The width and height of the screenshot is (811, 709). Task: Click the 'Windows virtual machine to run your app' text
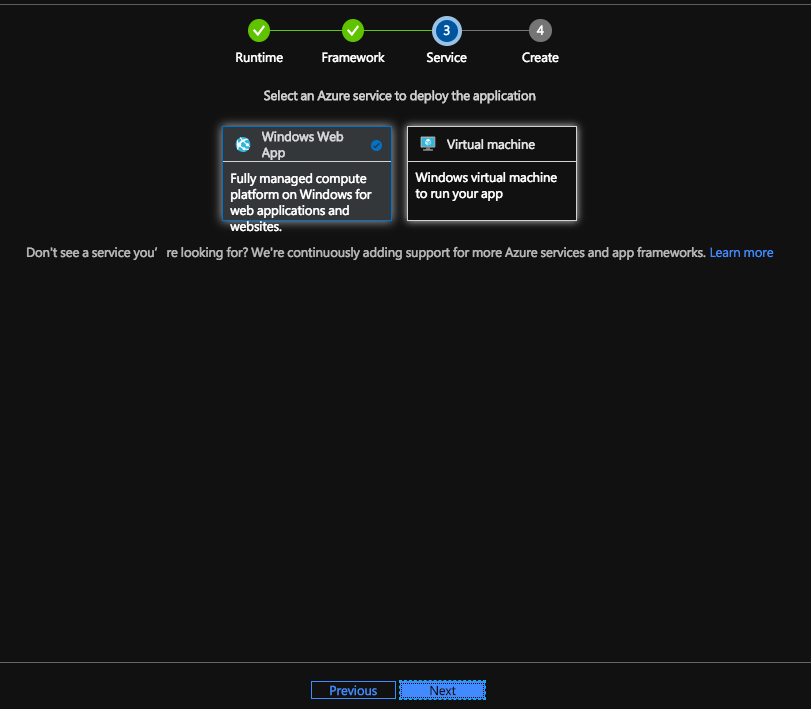pos(486,186)
